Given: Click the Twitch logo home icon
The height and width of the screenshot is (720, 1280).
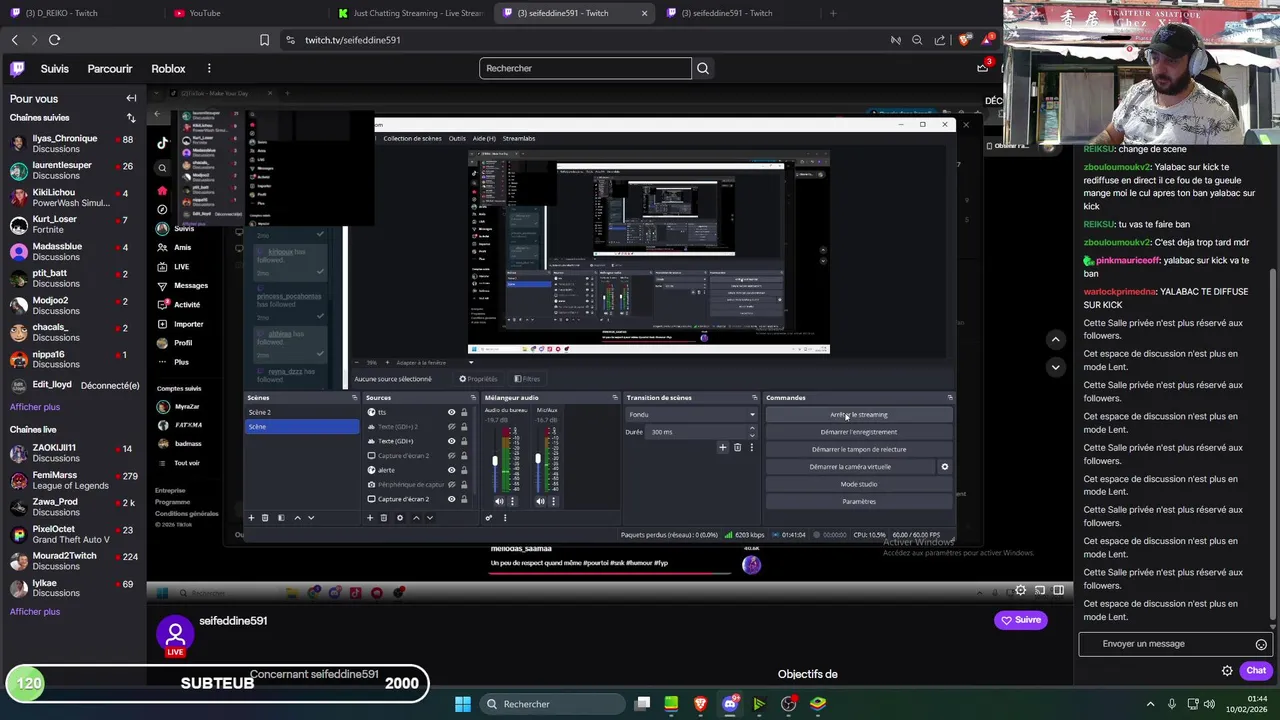Looking at the screenshot, I should point(17,68).
